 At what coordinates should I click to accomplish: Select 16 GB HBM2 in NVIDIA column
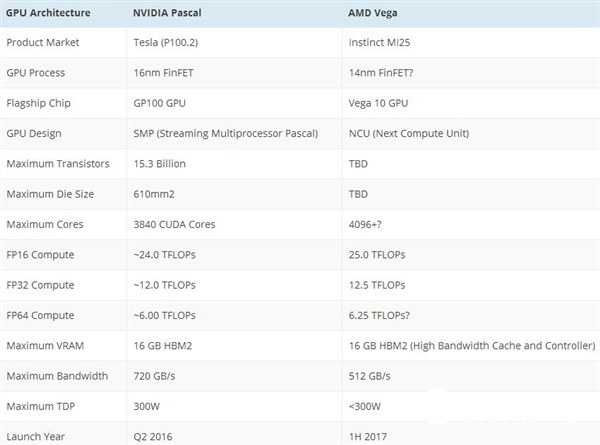point(163,346)
